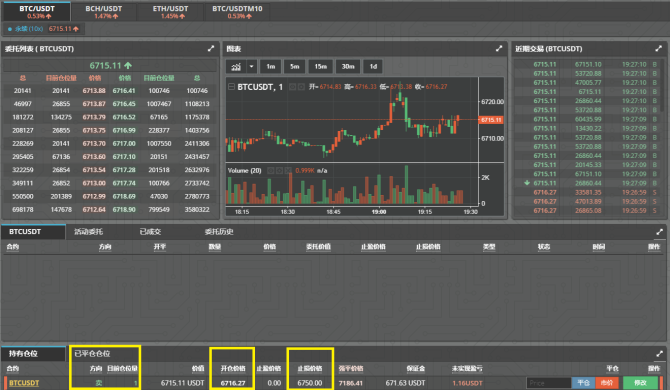Screen dimensions: 670x390
Task: Switch chart to 15m interval
Action: click(320, 67)
